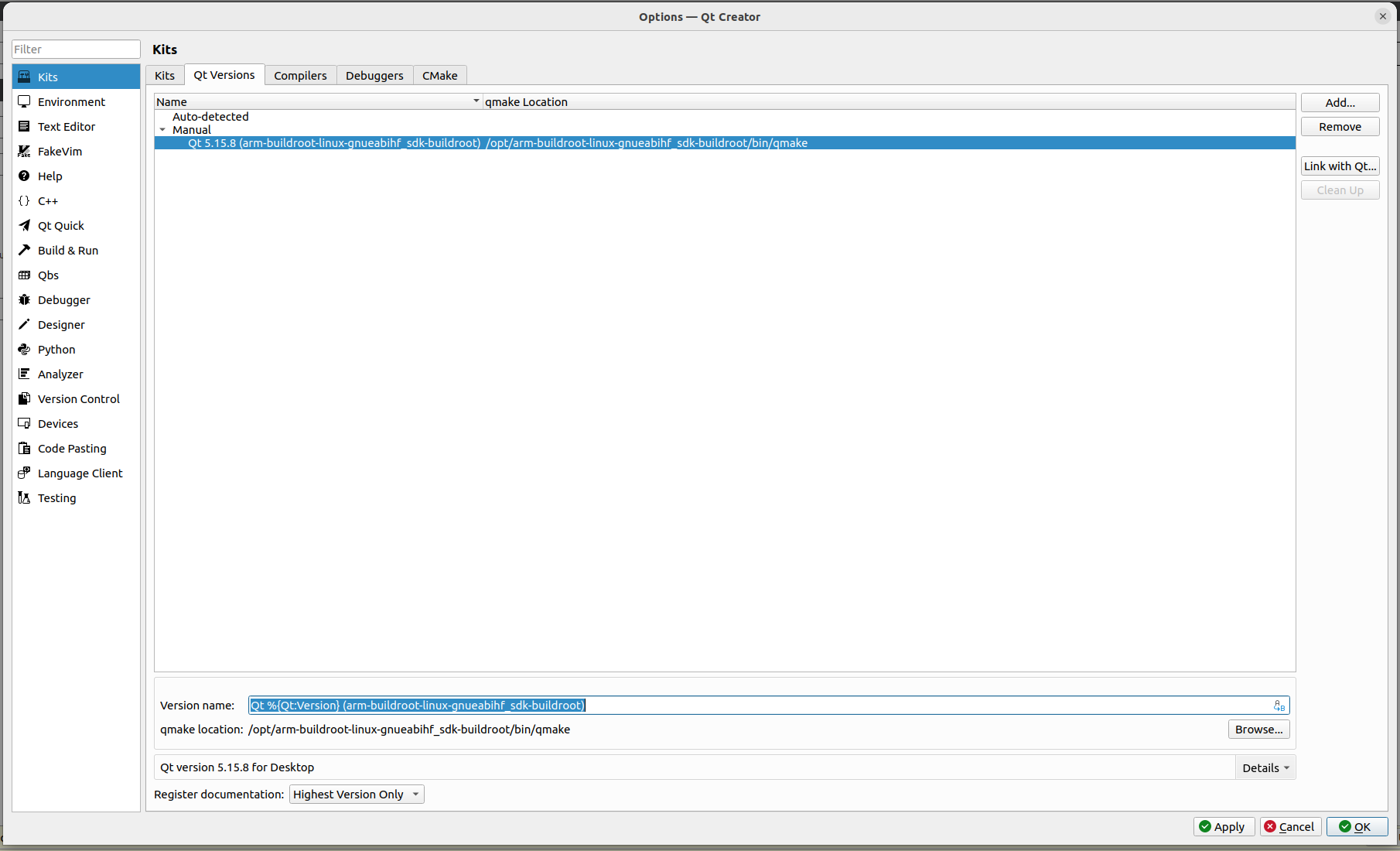The image size is (1400, 851).
Task: Click into the Version name field
Action: point(769,706)
